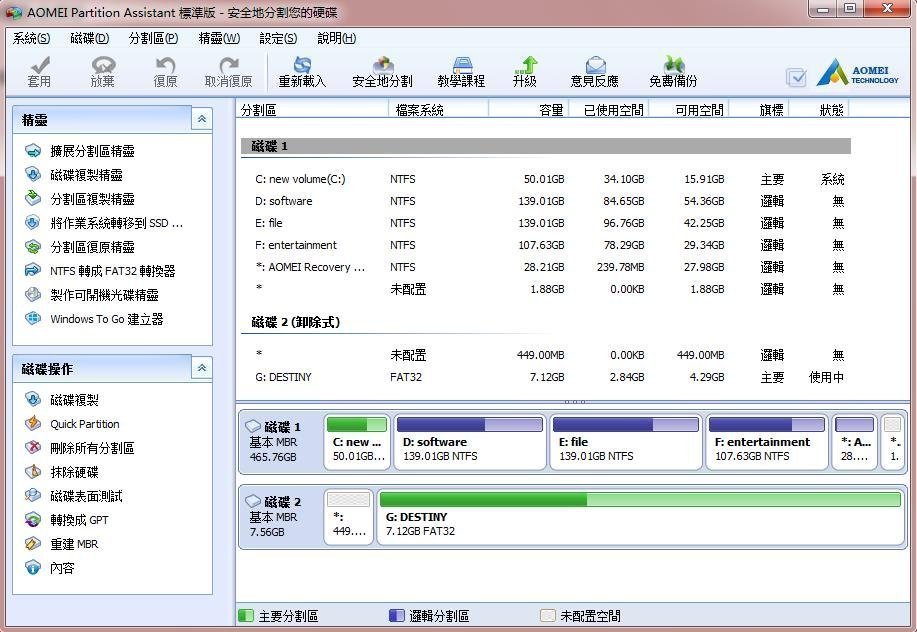Open the 說明(H) menu

(337, 39)
